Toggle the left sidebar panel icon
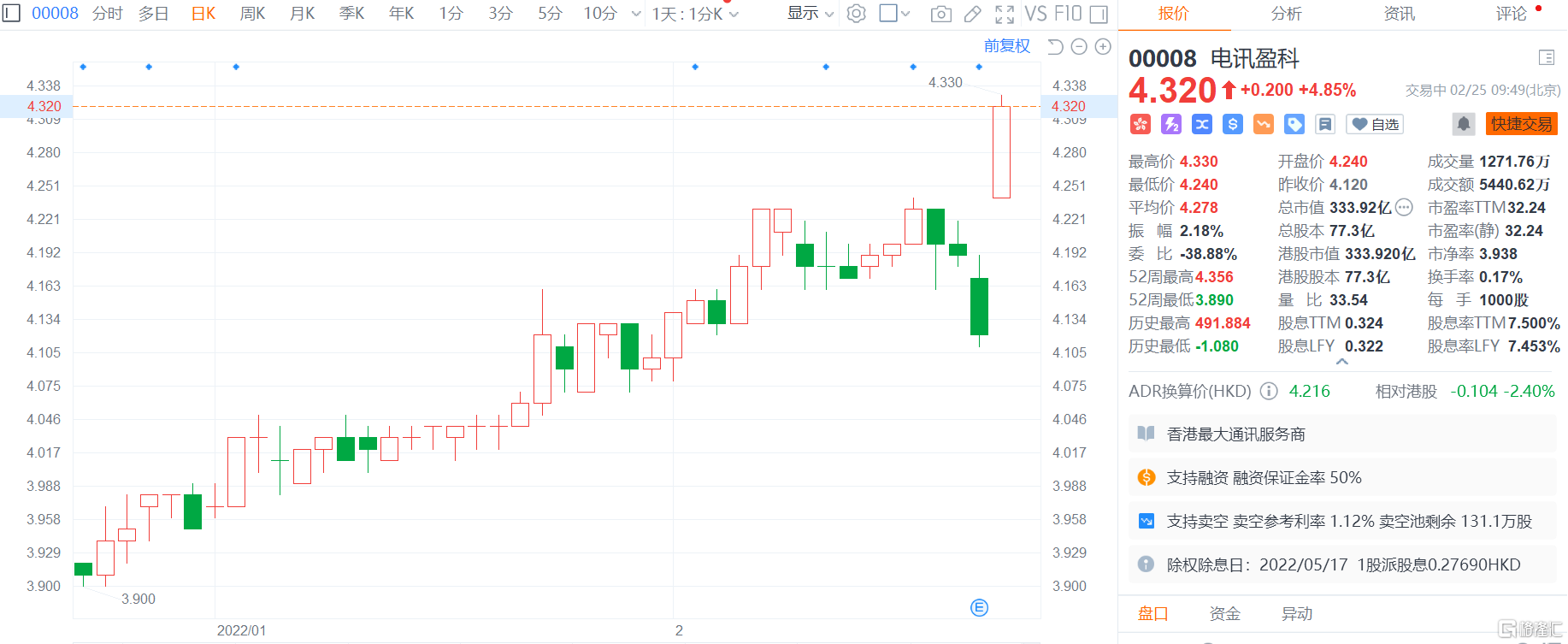The image size is (1568, 644). point(10,13)
